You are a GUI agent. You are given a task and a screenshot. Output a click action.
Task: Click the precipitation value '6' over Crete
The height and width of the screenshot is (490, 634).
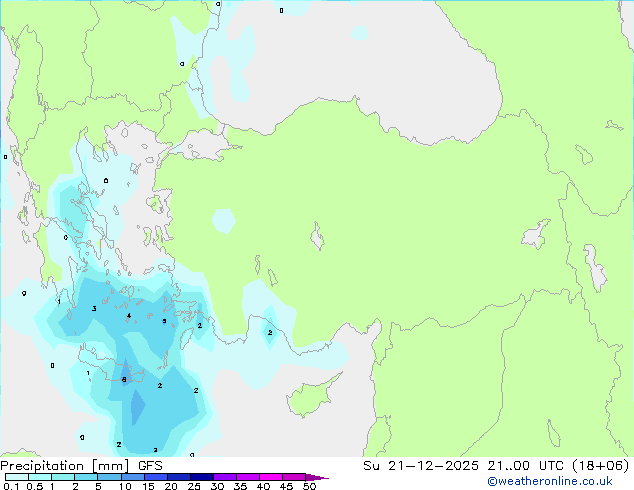tap(124, 379)
